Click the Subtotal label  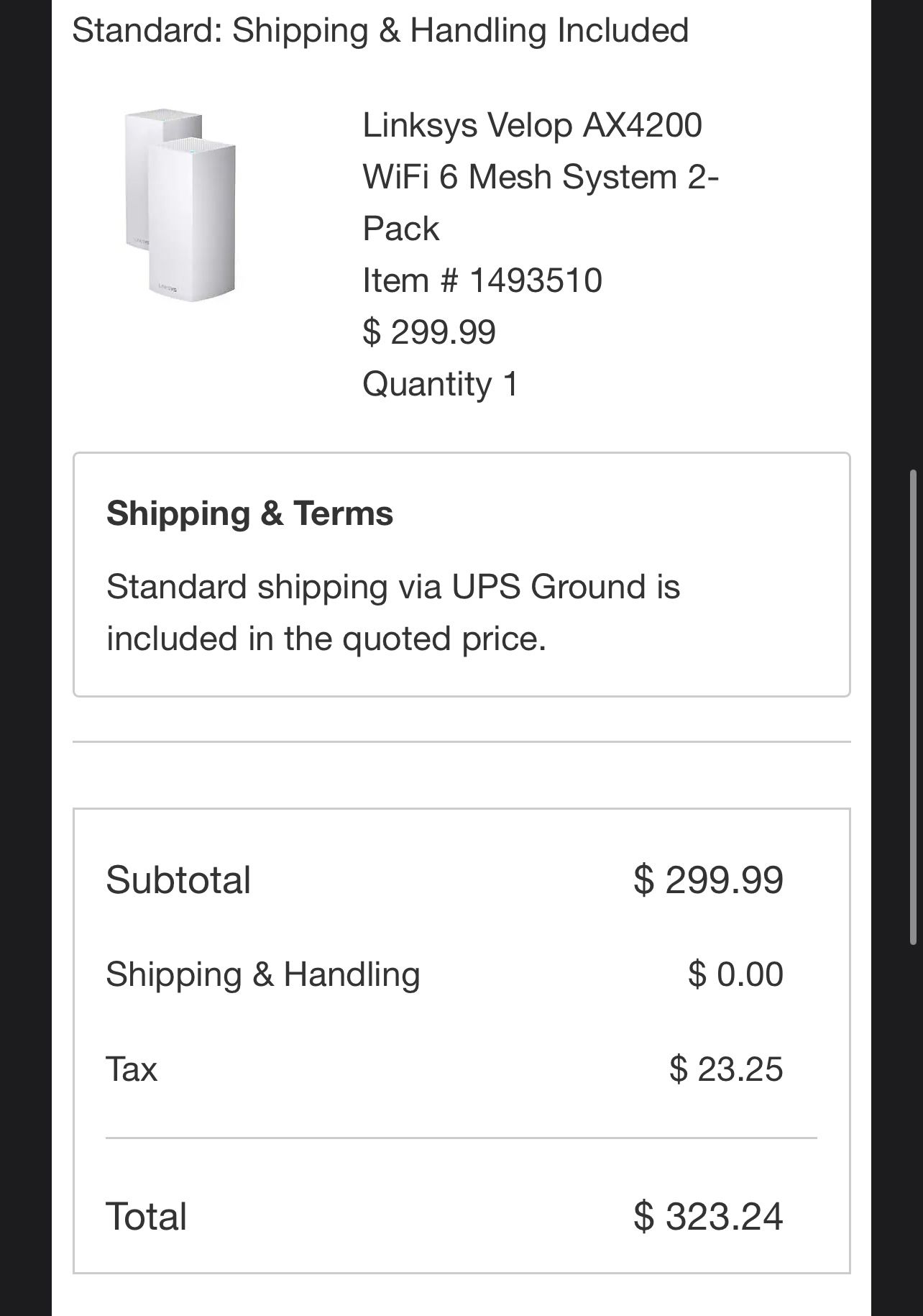(x=178, y=879)
